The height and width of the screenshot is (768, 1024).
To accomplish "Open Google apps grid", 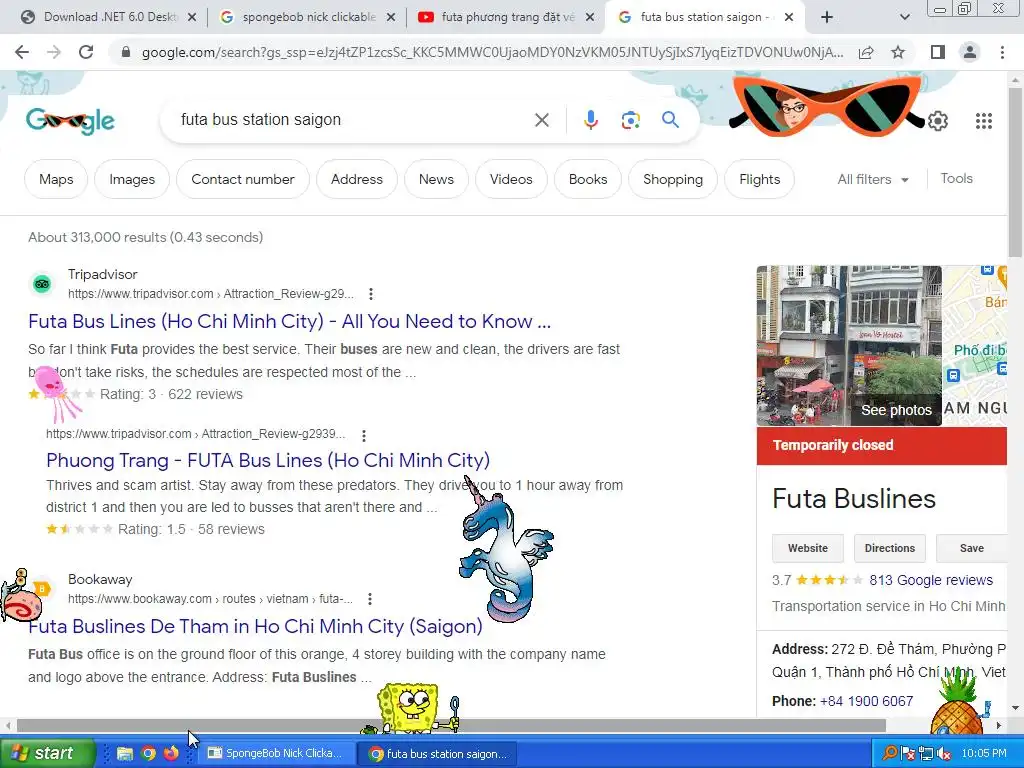I will click(x=984, y=121).
